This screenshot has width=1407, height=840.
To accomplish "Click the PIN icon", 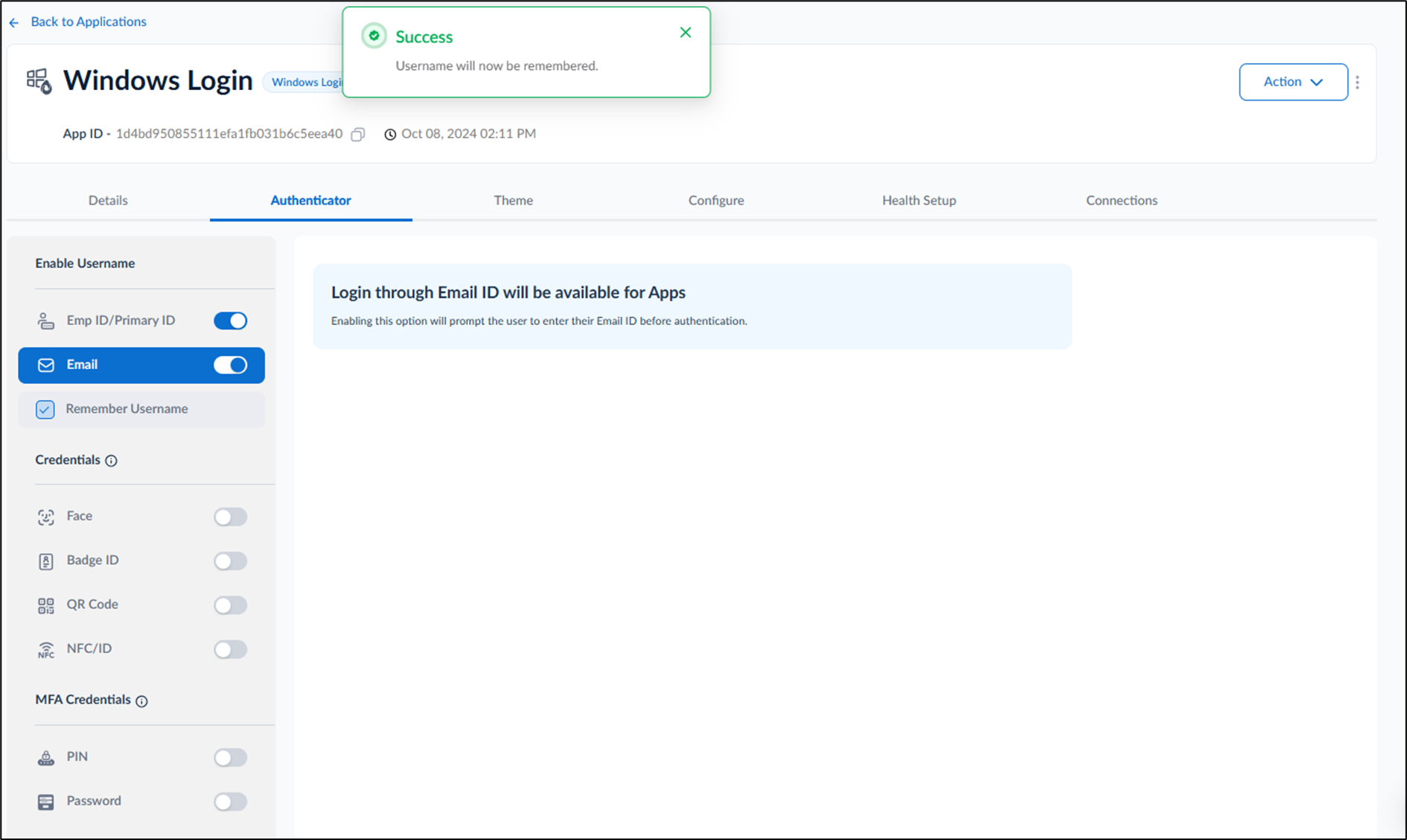I will click(46, 757).
